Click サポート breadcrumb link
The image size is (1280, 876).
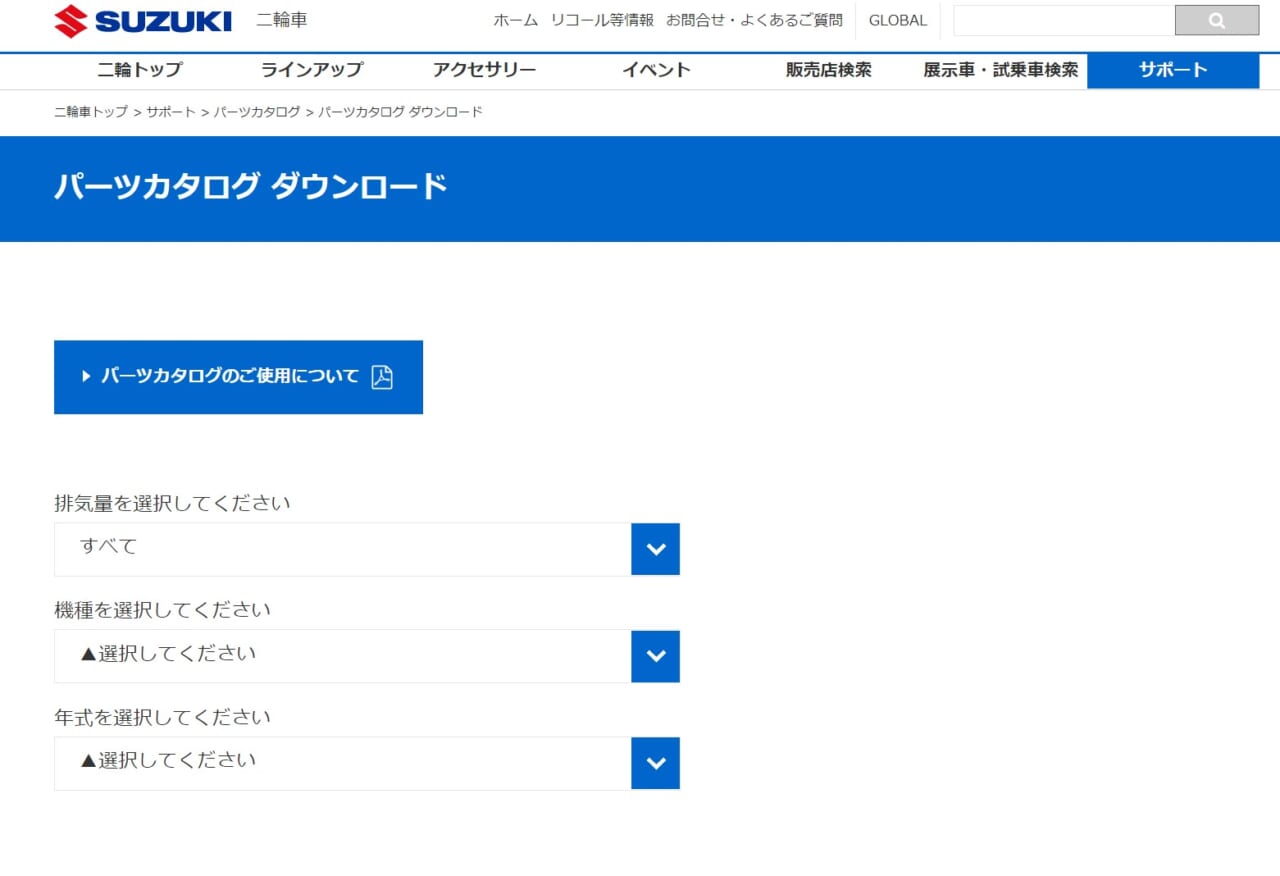(x=171, y=112)
